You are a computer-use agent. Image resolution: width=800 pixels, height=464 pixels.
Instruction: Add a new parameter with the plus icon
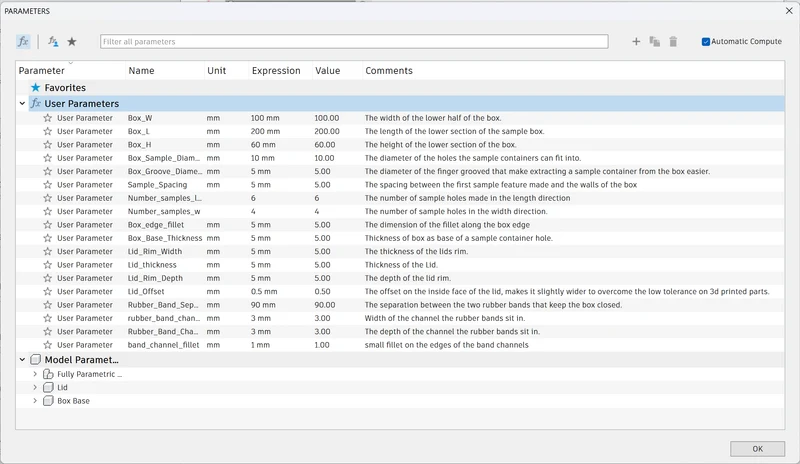click(636, 41)
